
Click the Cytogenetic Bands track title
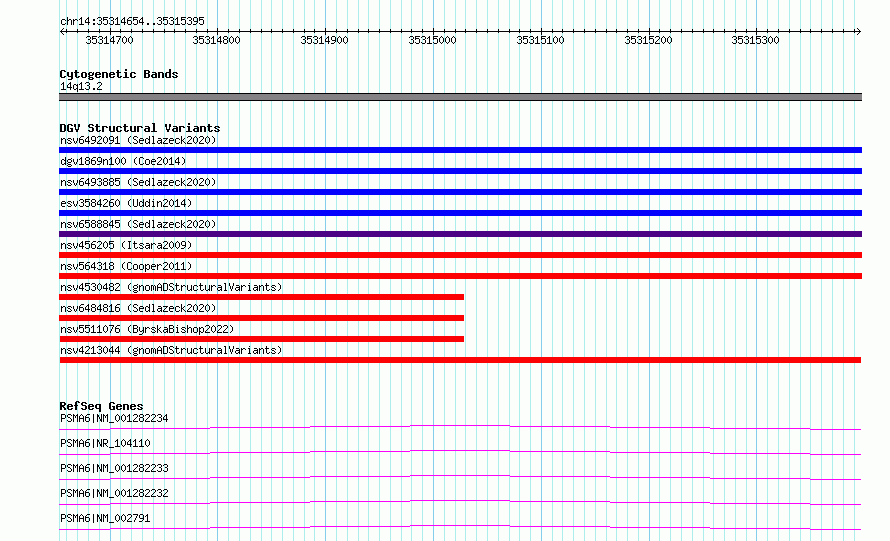(x=119, y=74)
